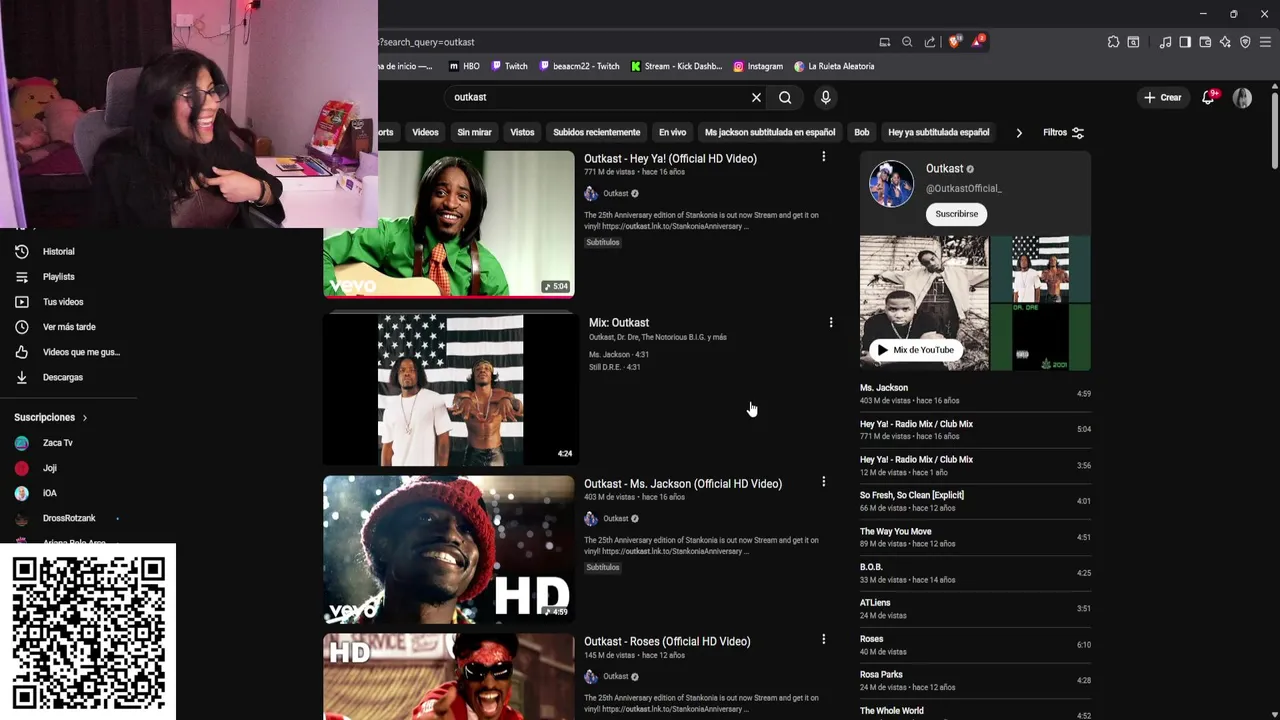
Task: Select Hey ya subtitulada español chip
Action: 938,132
